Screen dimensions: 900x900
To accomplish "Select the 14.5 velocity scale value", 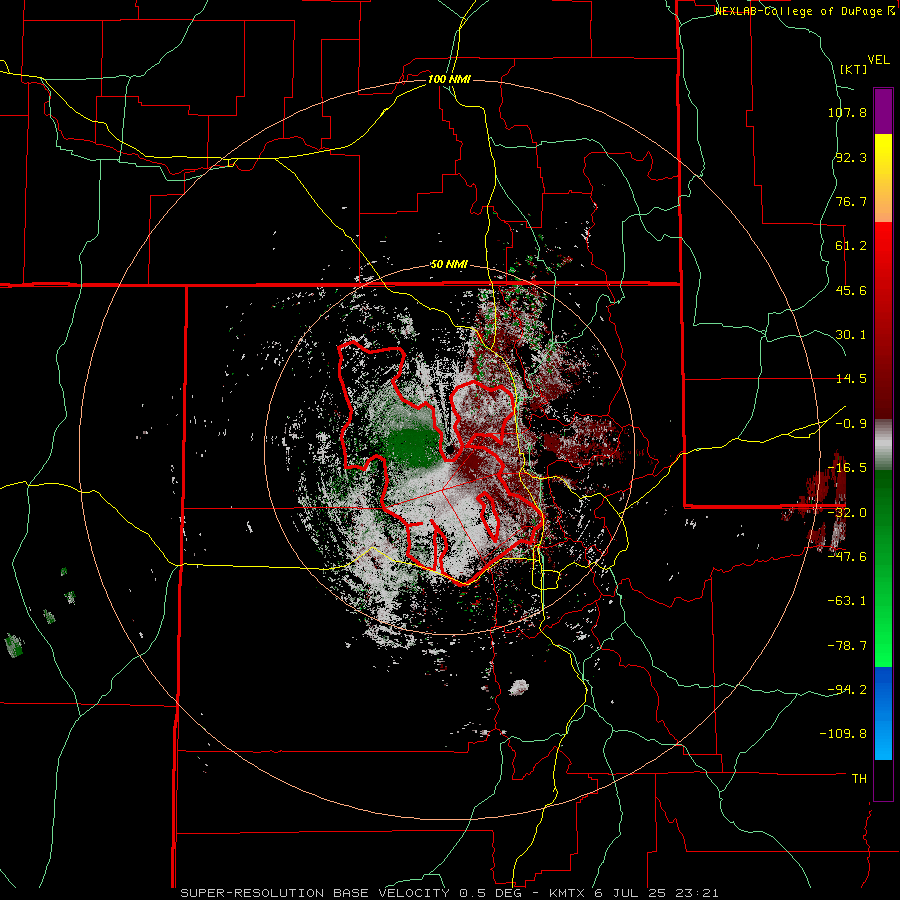I will pyautogui.click(x=851, y=379).
